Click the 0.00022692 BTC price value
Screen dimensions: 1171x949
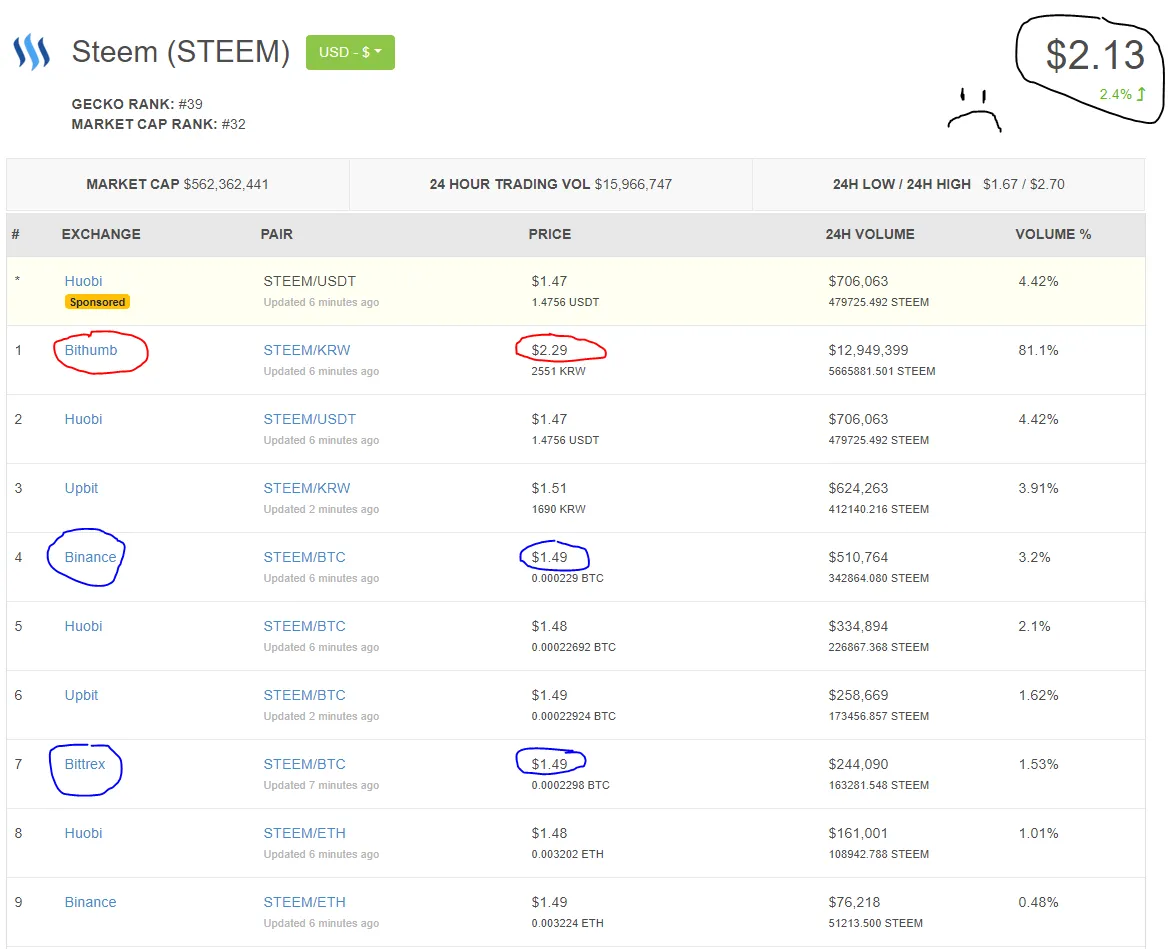click(x=574, y=647)
